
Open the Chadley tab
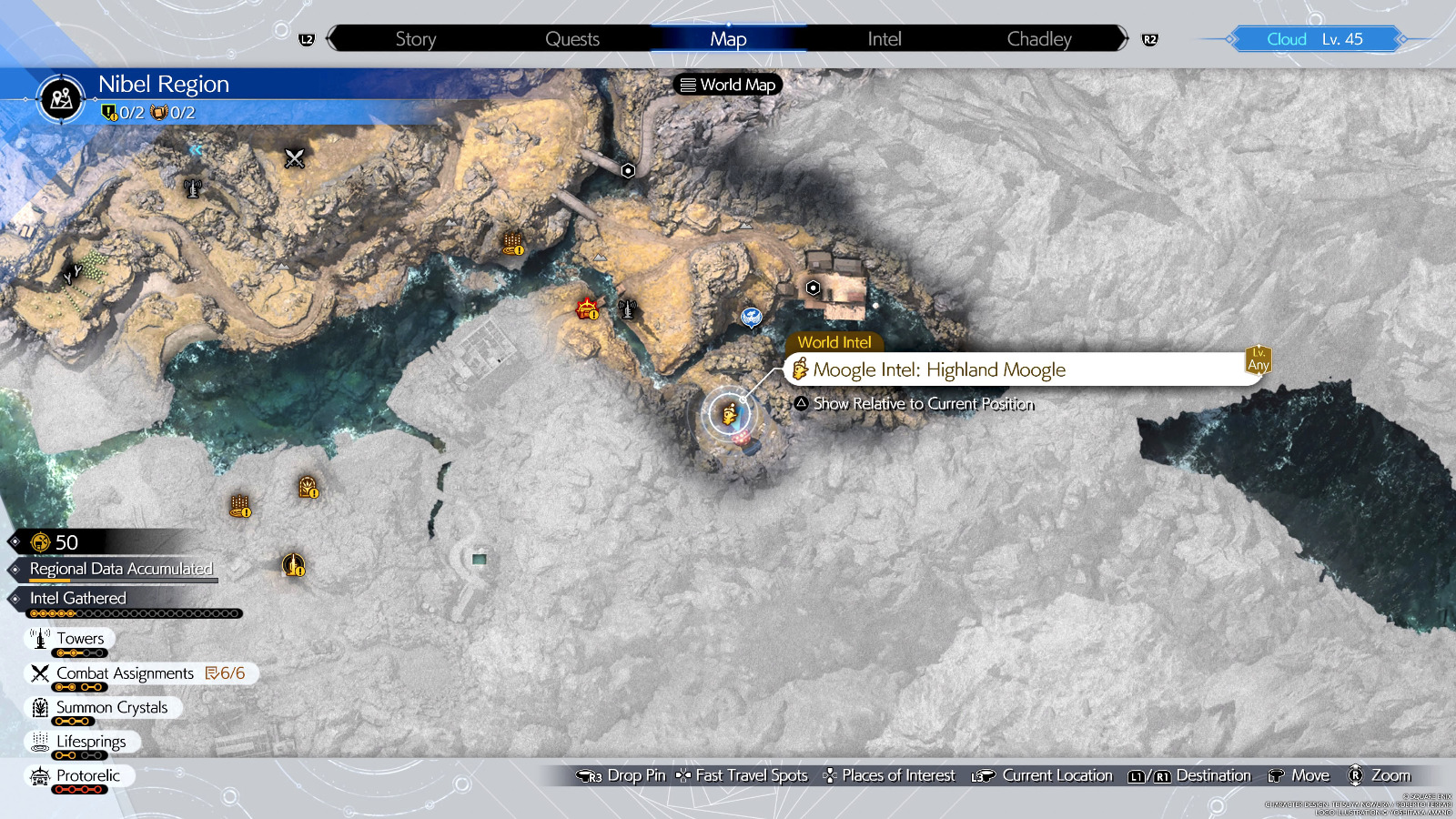click(x=1038, y=39)
